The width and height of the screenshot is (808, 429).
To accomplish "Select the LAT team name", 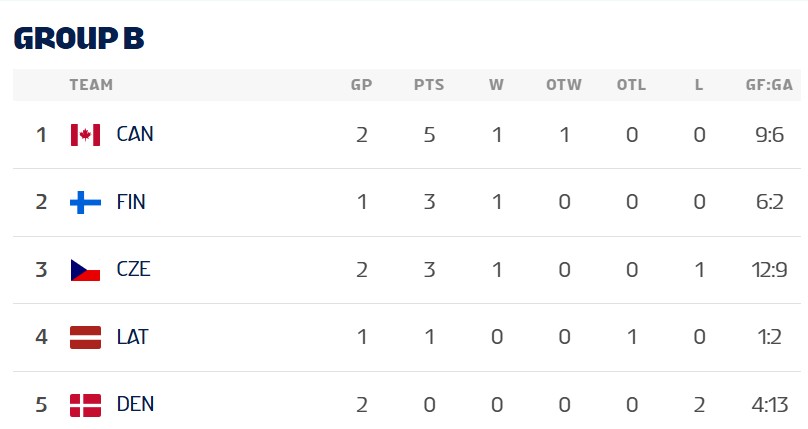I will (x=132, y=337).
